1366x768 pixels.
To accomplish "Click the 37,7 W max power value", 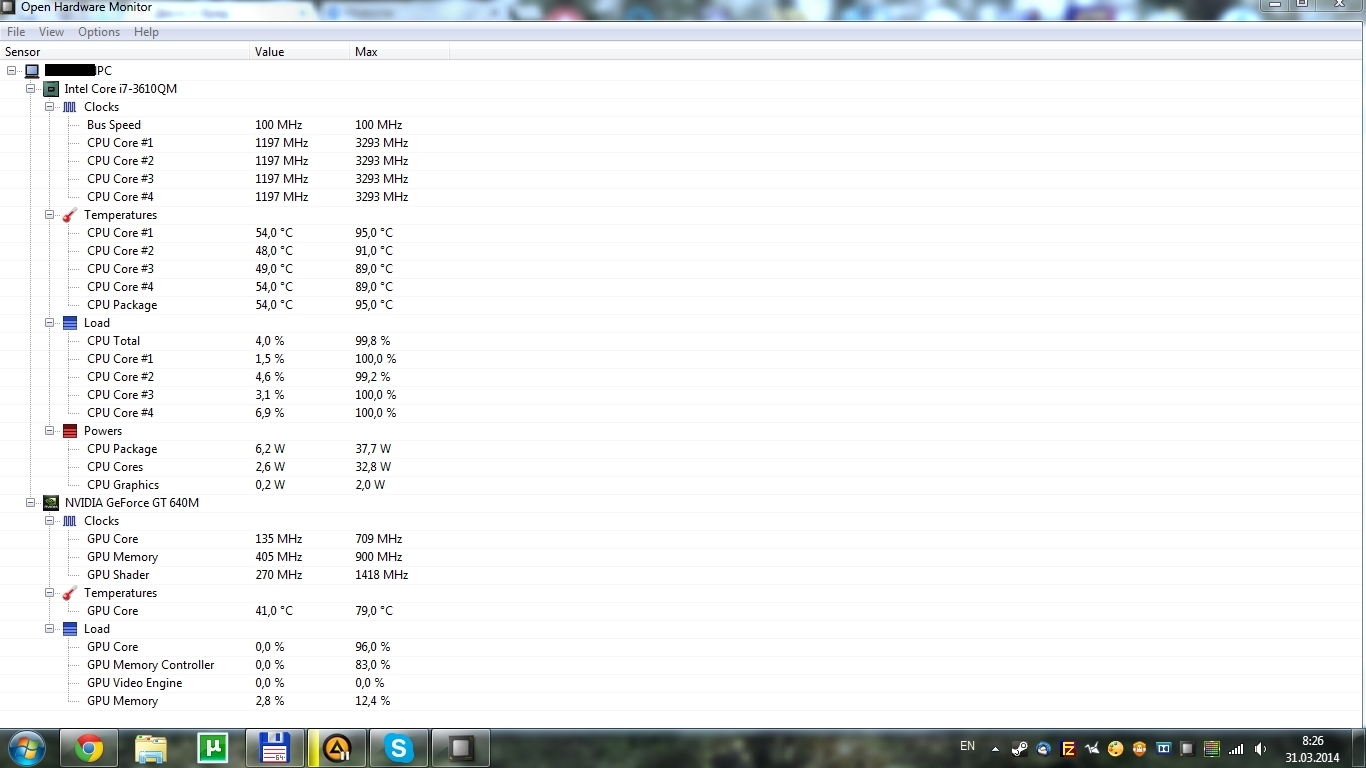I will pyautogui.click(x=373, y=449).
